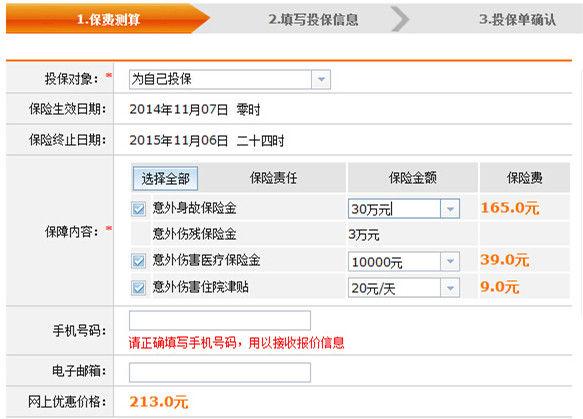The image size is (583, 419).
Task: Click the 3万元 amount text
Action: [x=364, y=235]
